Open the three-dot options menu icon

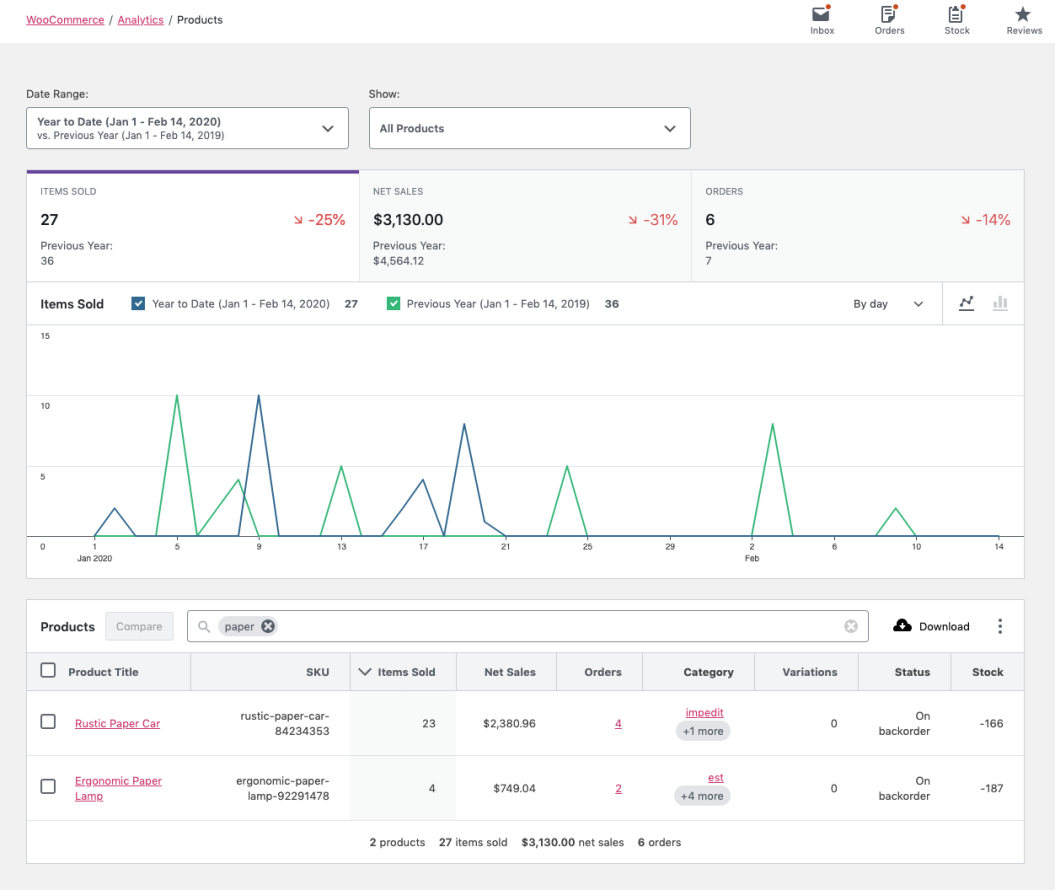(1000, 625)
